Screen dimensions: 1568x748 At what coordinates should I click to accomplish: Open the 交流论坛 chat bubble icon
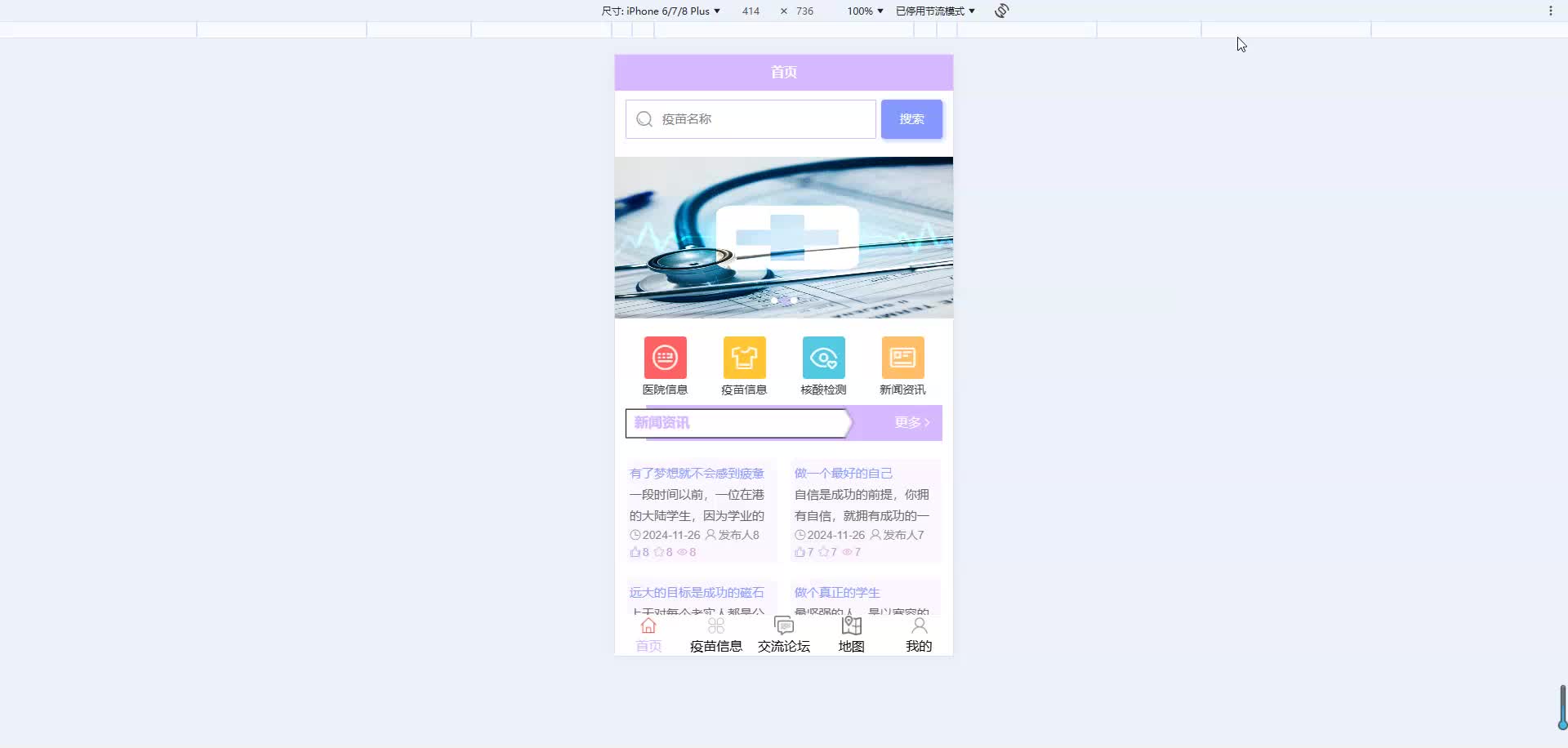pos(783,626)
